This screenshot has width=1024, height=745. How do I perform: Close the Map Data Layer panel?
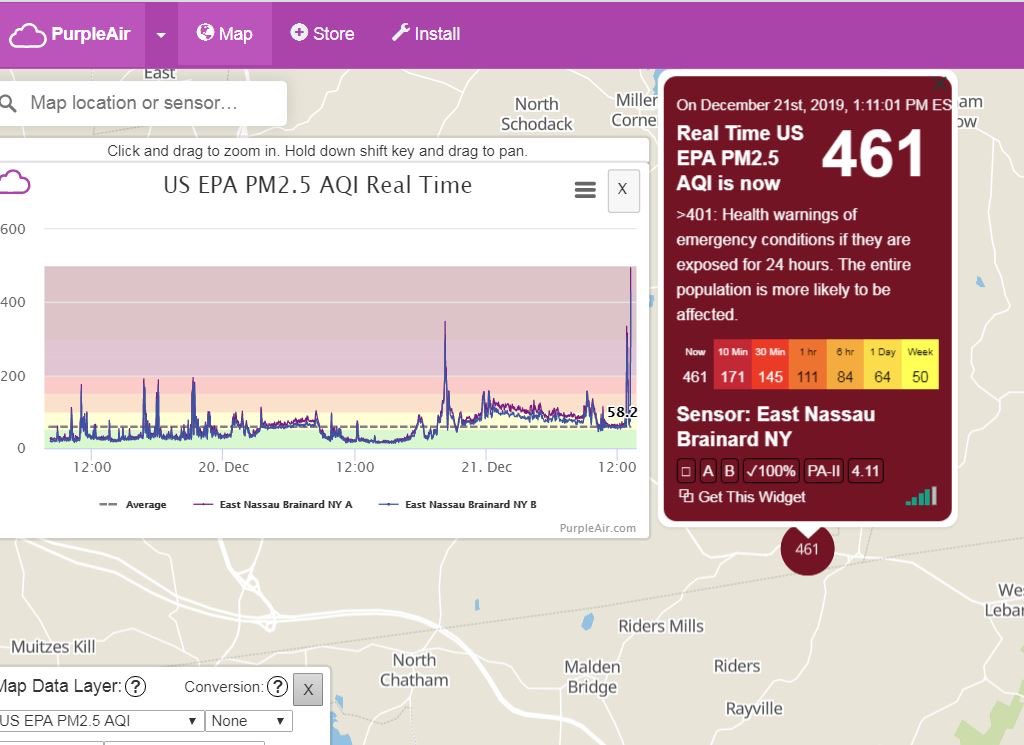[x=308, y=690]
